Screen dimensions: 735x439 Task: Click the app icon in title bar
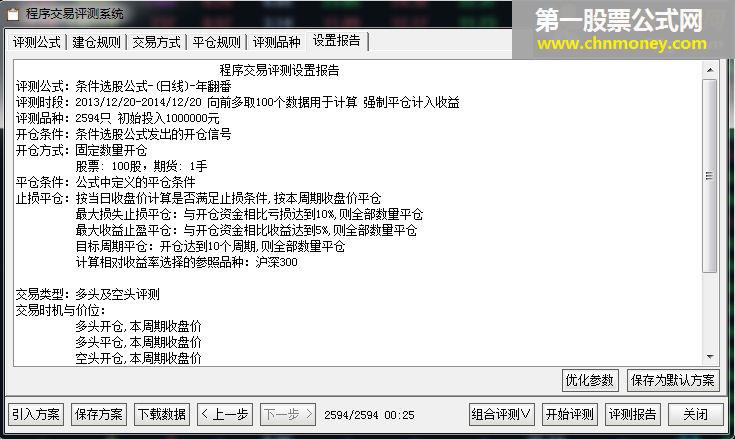pos(13,14)
